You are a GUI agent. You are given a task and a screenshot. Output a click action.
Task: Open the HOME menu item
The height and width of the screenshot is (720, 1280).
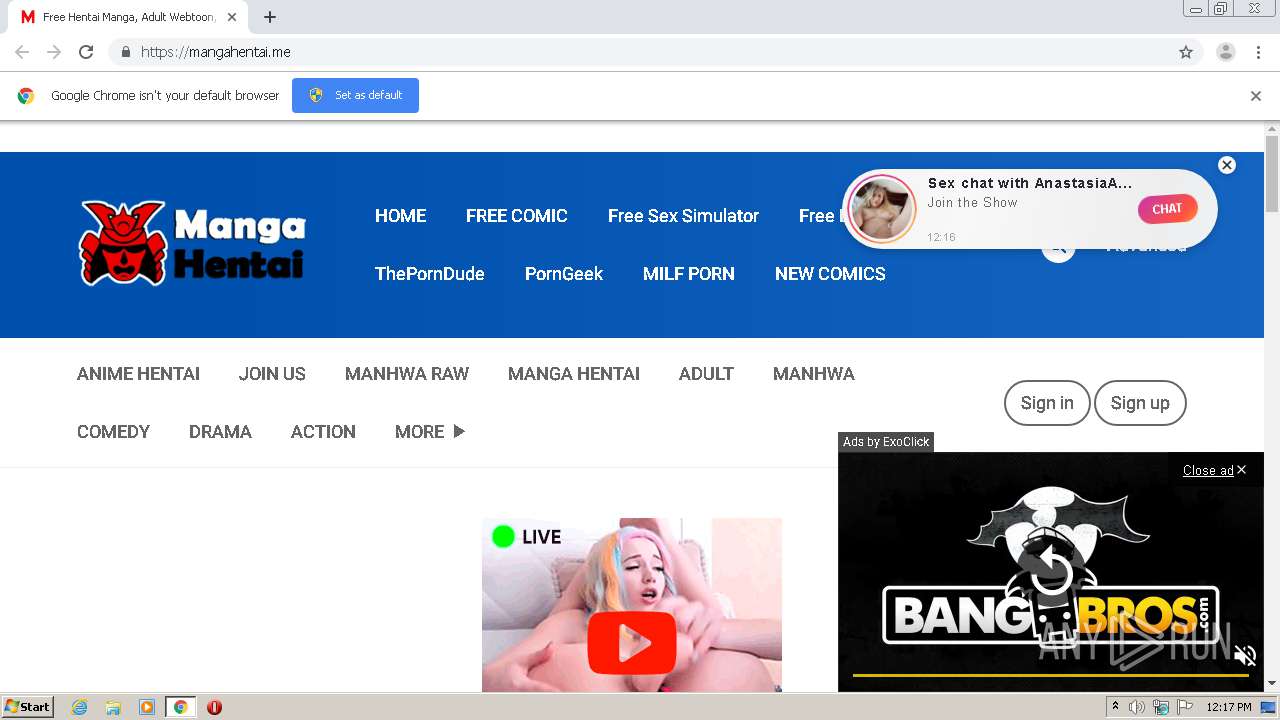click(400, 216)
